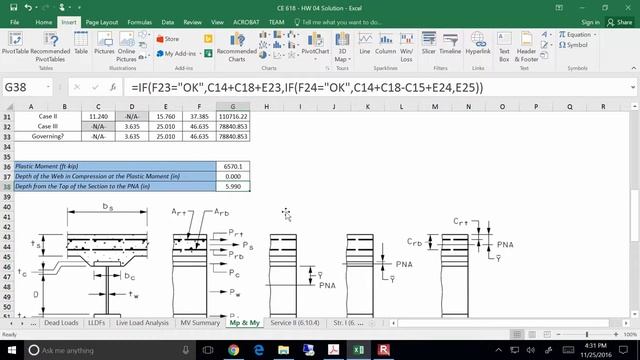The width and height of the screenshot is (640, 360).
Task: Go to the MV Summary sheet
Action: [200, 323]
